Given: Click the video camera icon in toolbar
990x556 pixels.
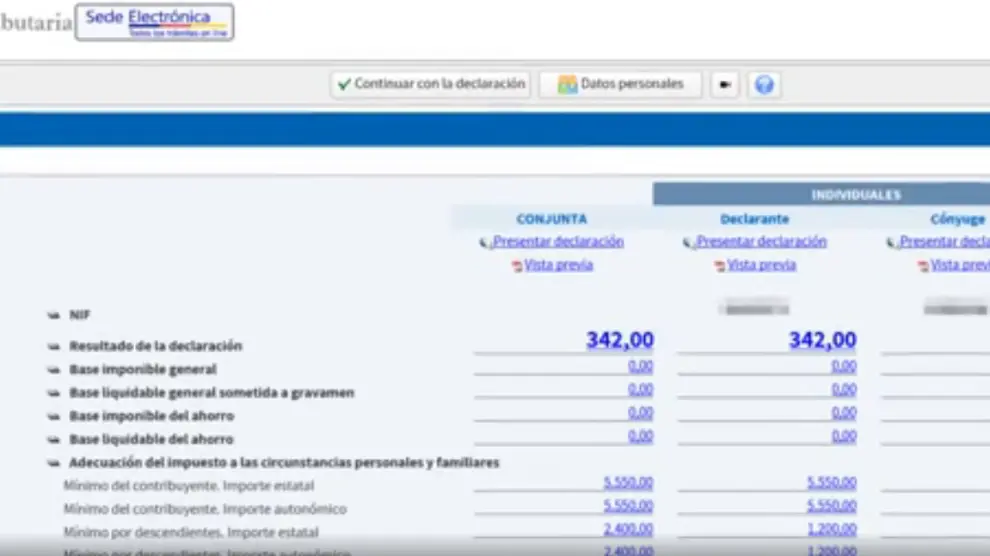Looking at the screenshot, I should pos(725,85).
